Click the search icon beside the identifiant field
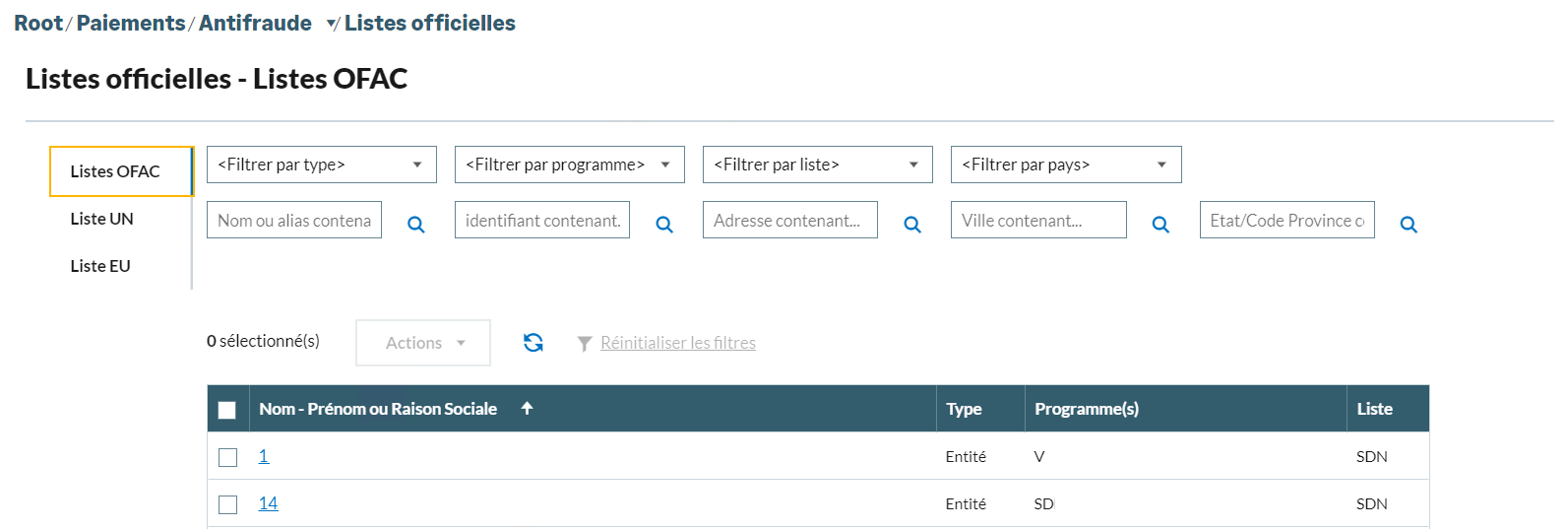This screenshot has height=529, width=1568. (x=664, y=225)
